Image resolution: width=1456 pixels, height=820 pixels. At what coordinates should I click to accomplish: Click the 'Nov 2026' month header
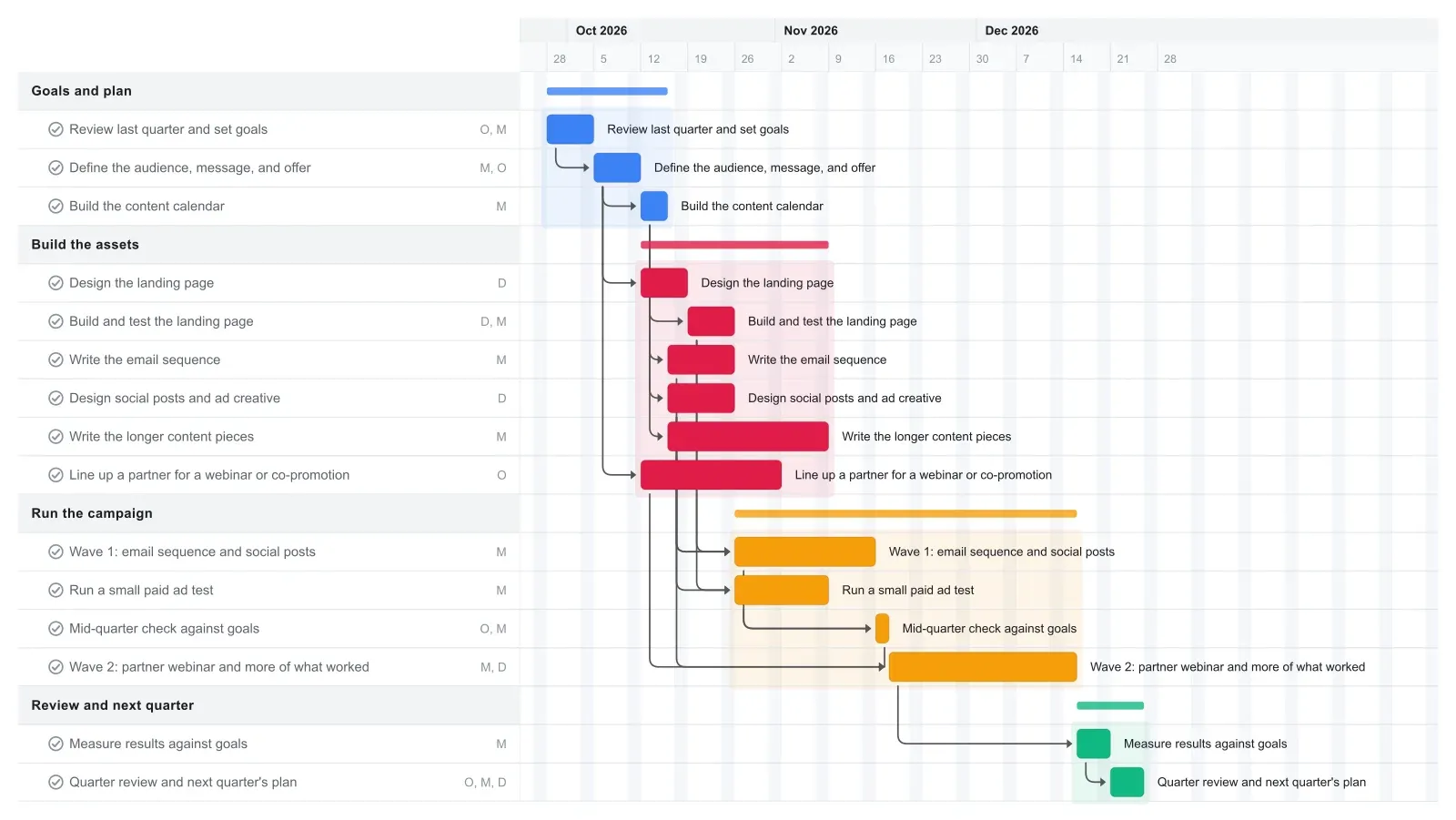pyautogui.click(x=811, y=30)
